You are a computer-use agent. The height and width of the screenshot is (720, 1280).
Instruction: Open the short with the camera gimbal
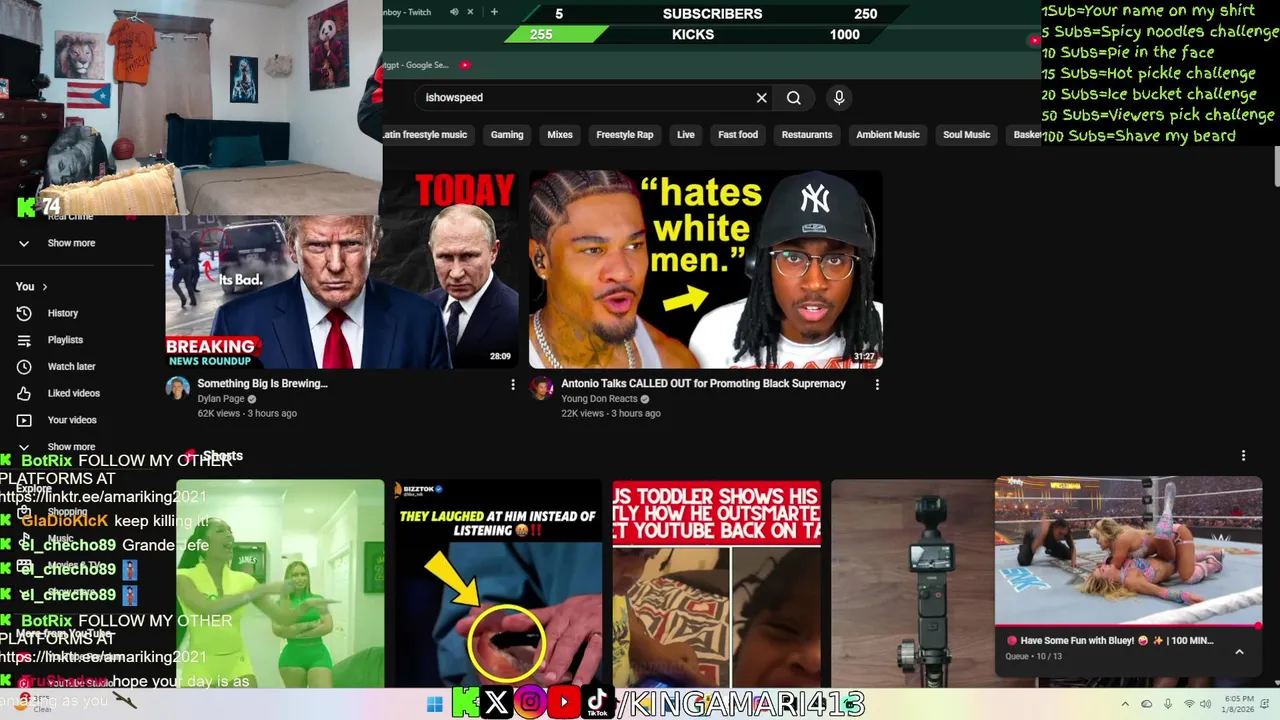click(912, 584)
